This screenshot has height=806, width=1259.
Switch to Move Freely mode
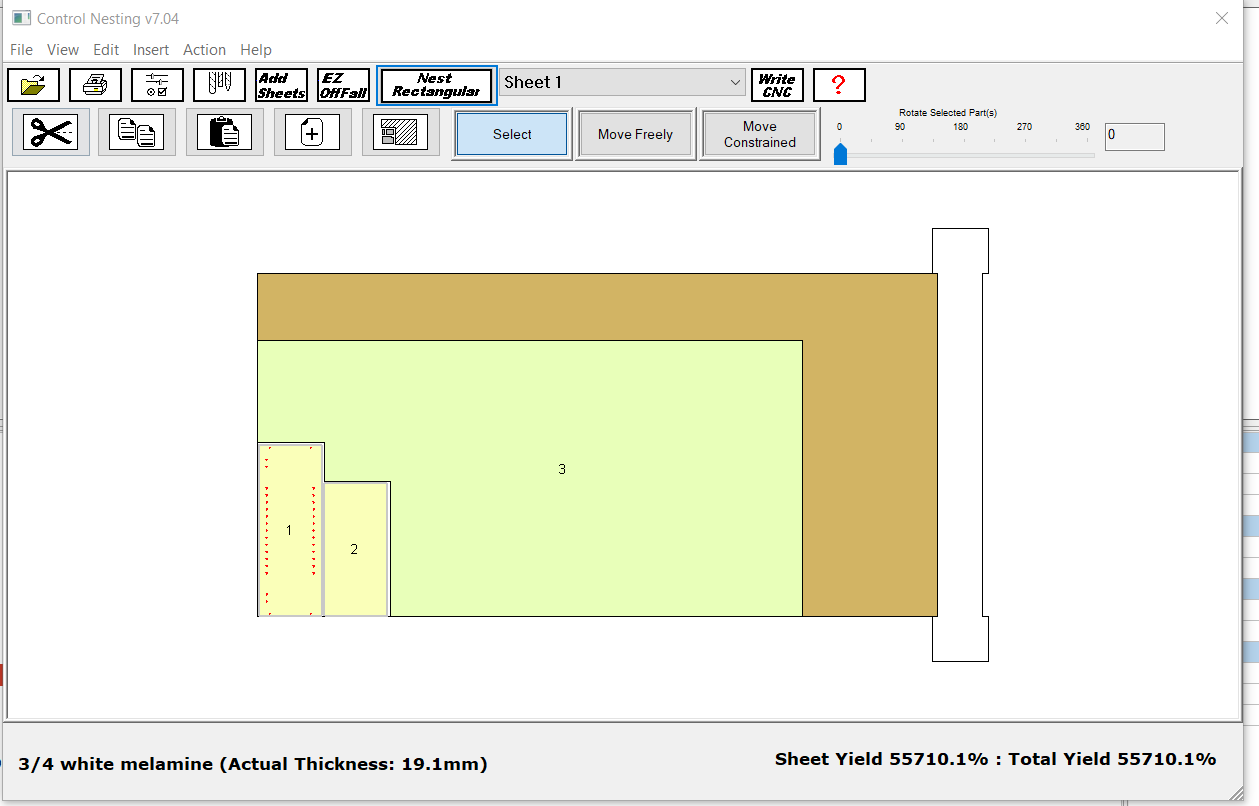coord(635,134)
